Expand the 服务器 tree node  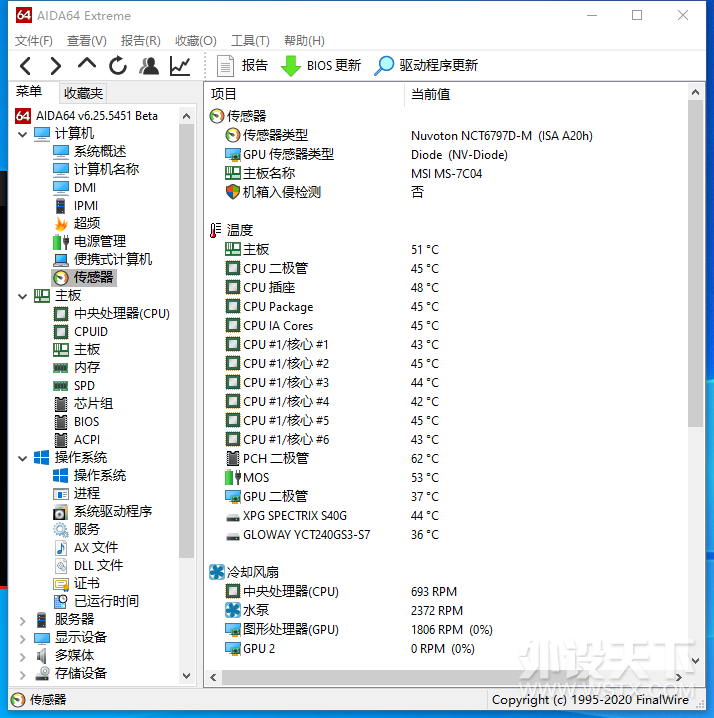(22, 620)
